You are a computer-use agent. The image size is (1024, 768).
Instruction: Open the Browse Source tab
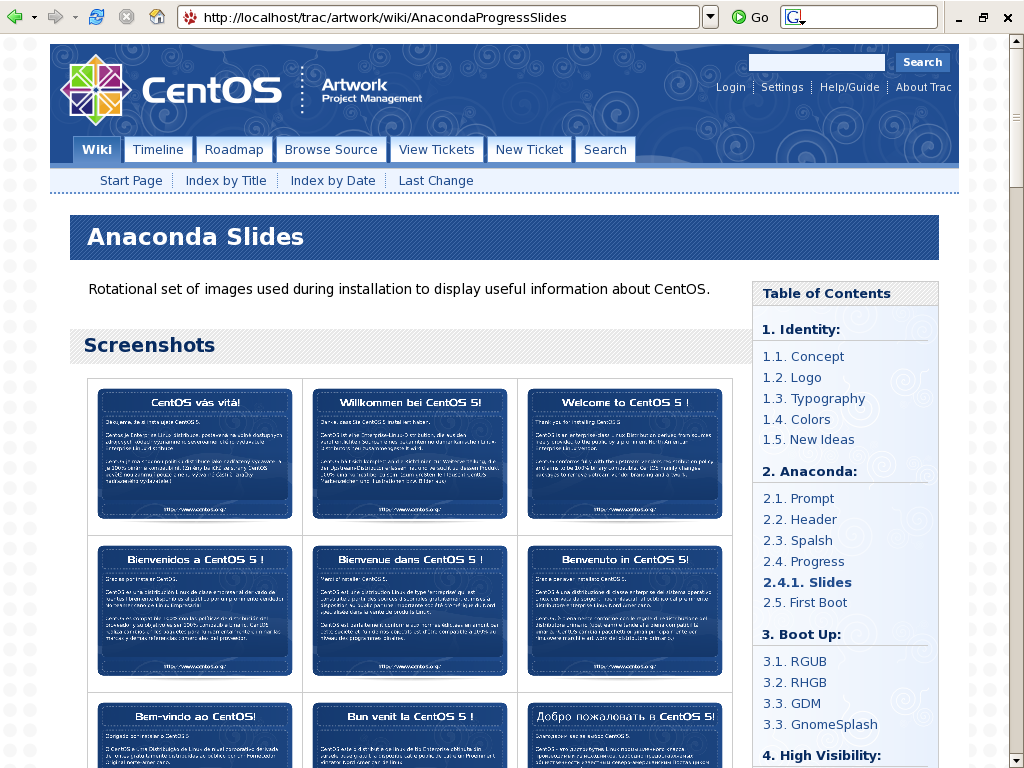click(330, 150)
